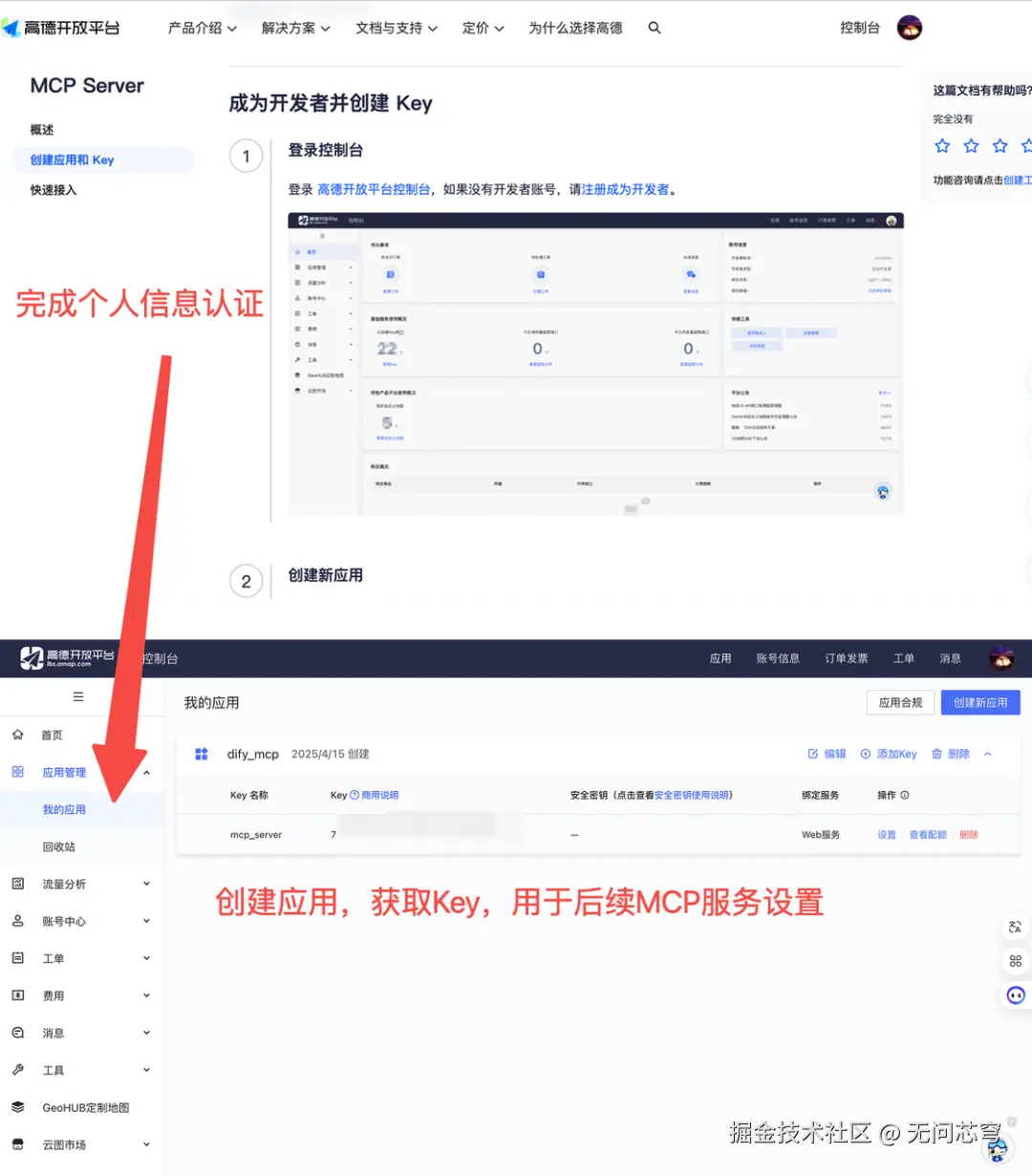
Task: Click the 创建新应用 button
Action: click(x=980, y=702)
